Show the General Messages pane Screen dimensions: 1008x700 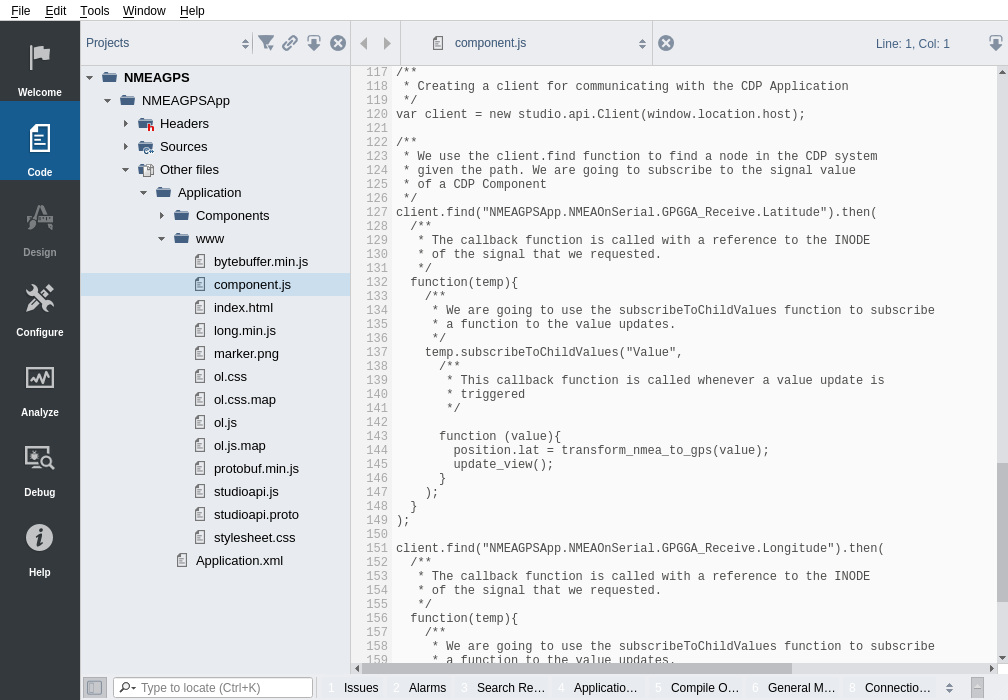coord(794,688)
